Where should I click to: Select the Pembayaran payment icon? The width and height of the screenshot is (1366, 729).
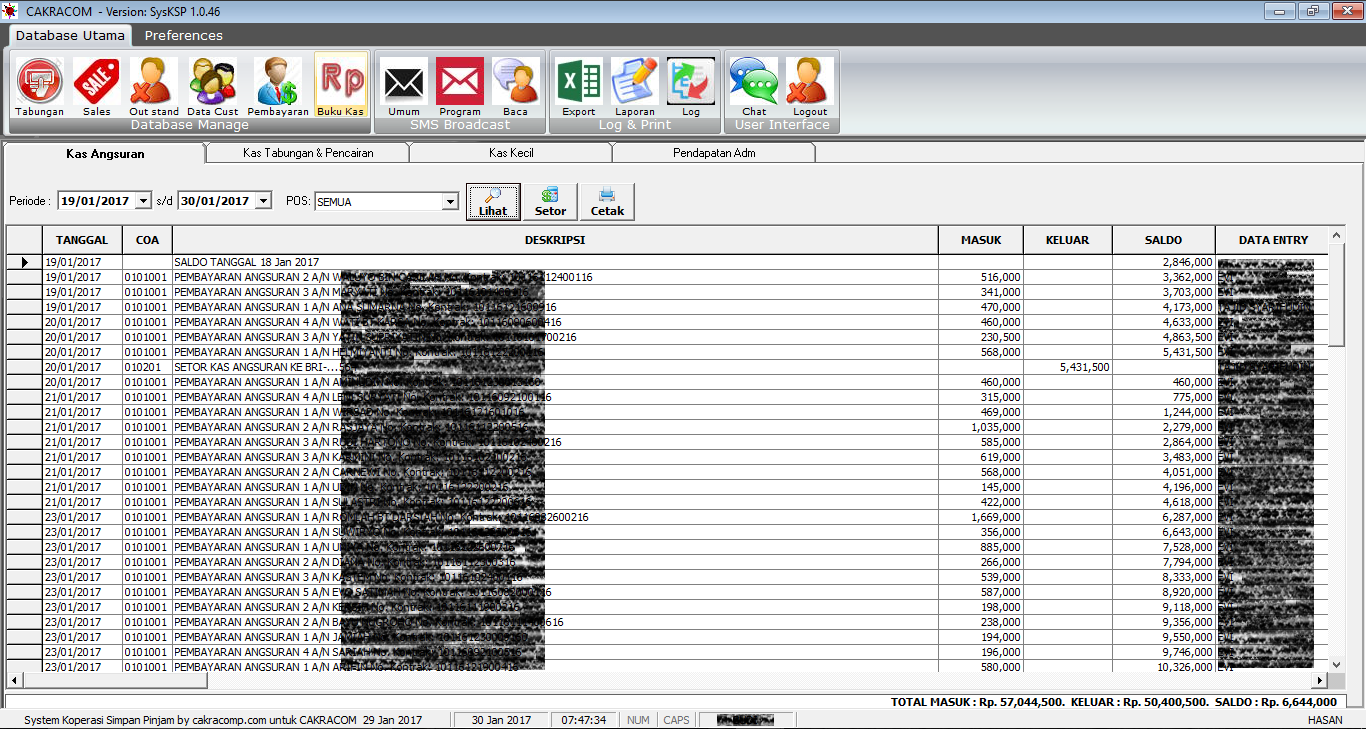pos(278,82)
